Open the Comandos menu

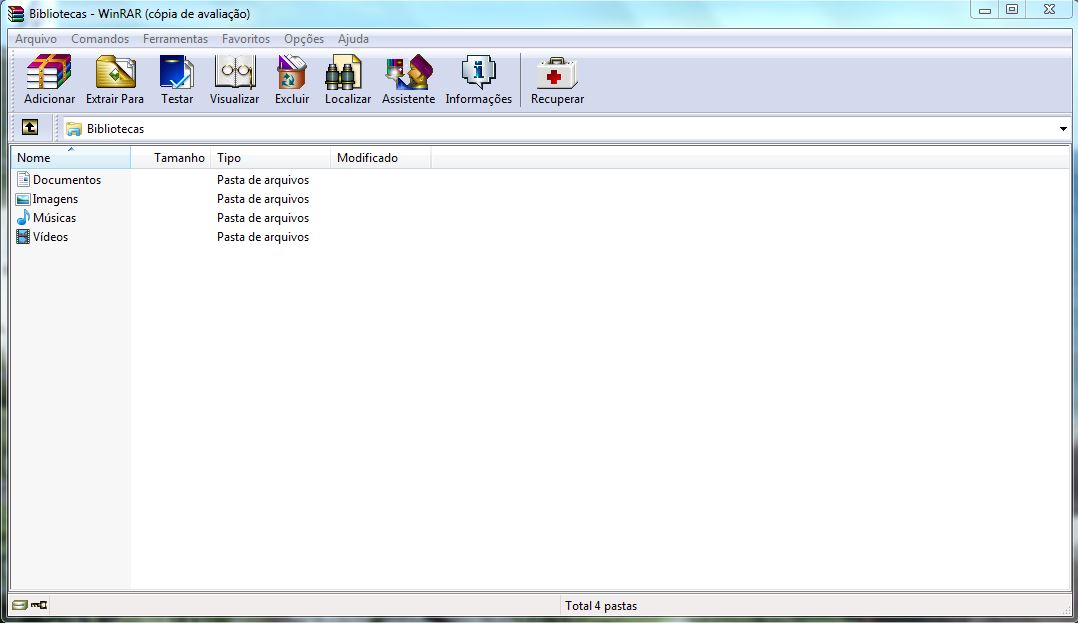point(100,39)
